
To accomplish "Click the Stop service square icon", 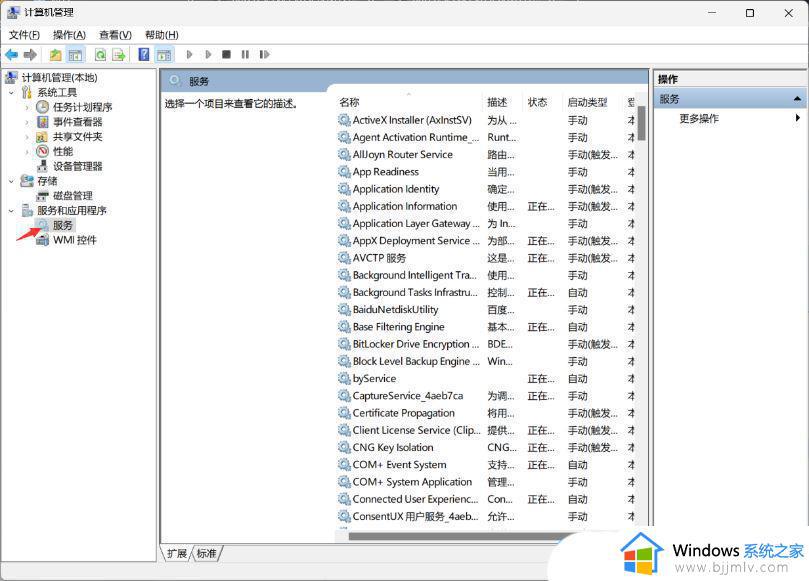I will tap(226, 54).
